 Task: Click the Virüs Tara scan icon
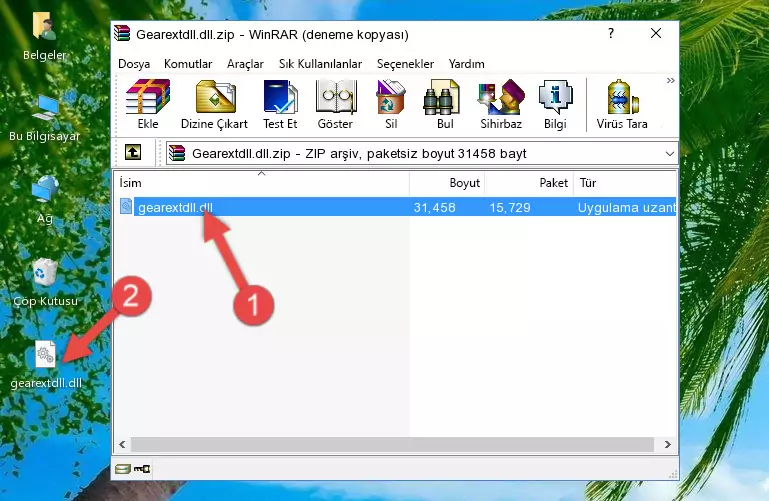tap(622, 104)
